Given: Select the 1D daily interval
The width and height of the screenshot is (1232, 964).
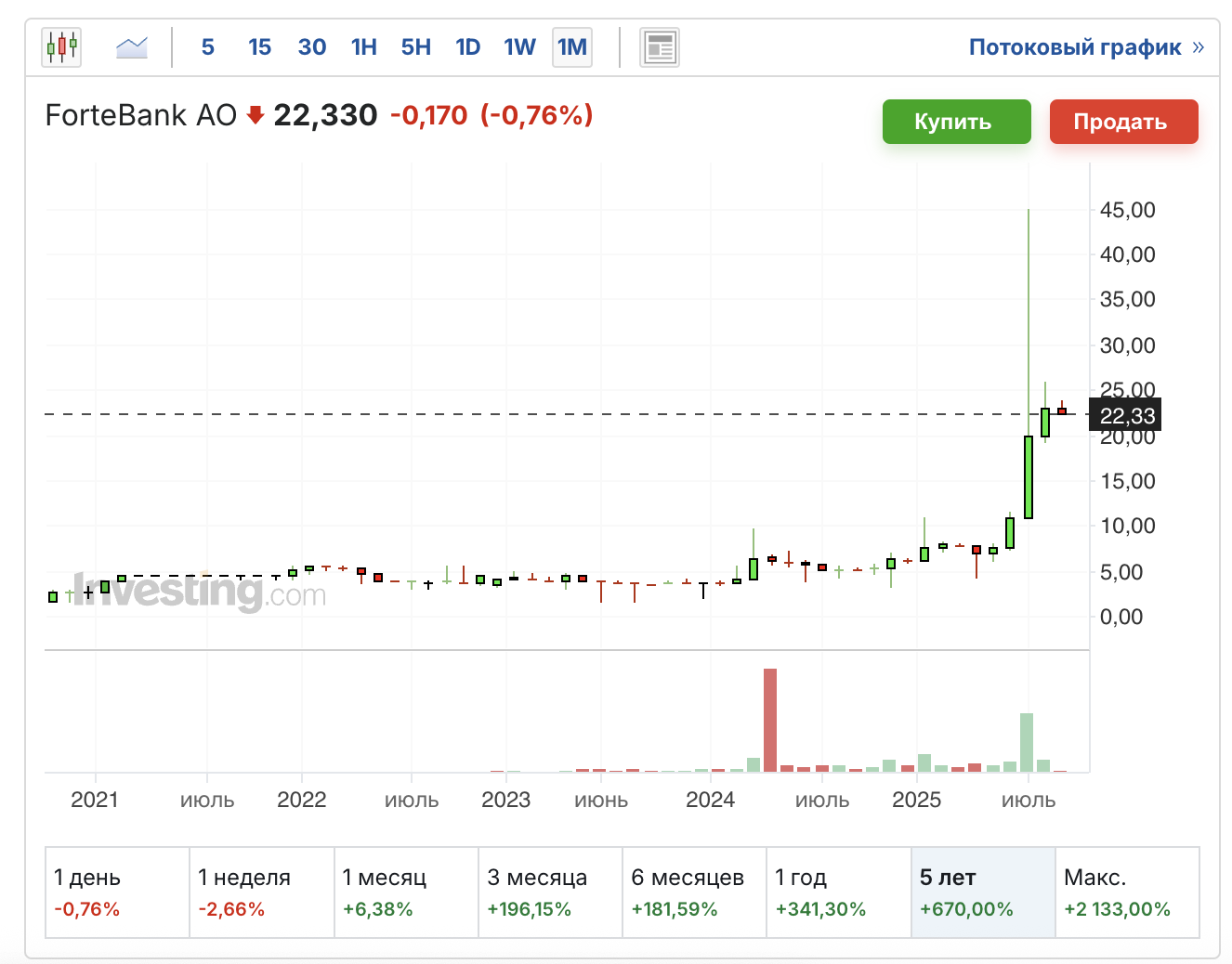Looking at the screenshot, I should tap(467, 47).
